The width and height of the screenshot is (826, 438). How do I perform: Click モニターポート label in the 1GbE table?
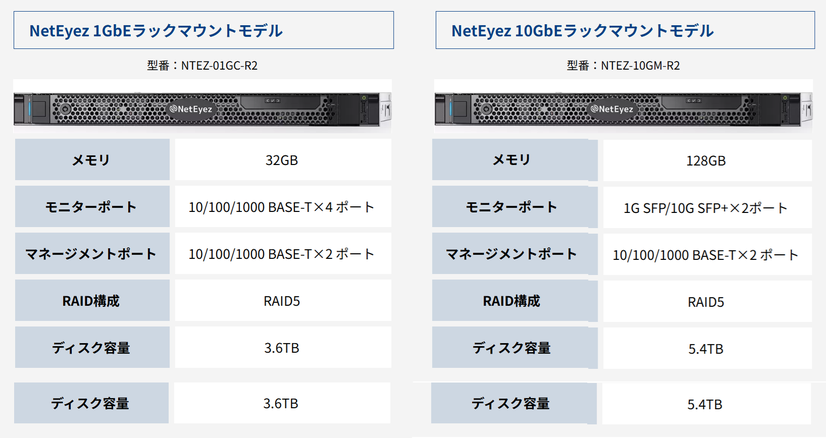click(92, 207)
